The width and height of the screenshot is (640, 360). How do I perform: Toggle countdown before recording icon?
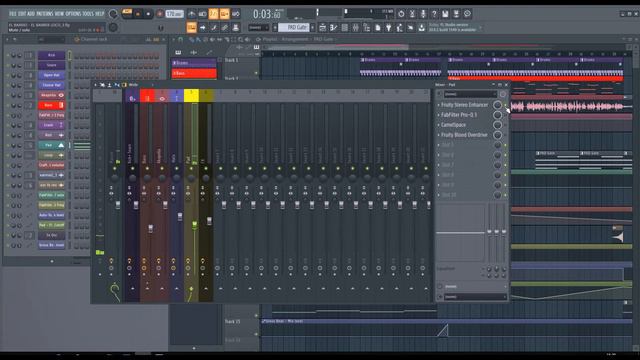pos(213,14)
